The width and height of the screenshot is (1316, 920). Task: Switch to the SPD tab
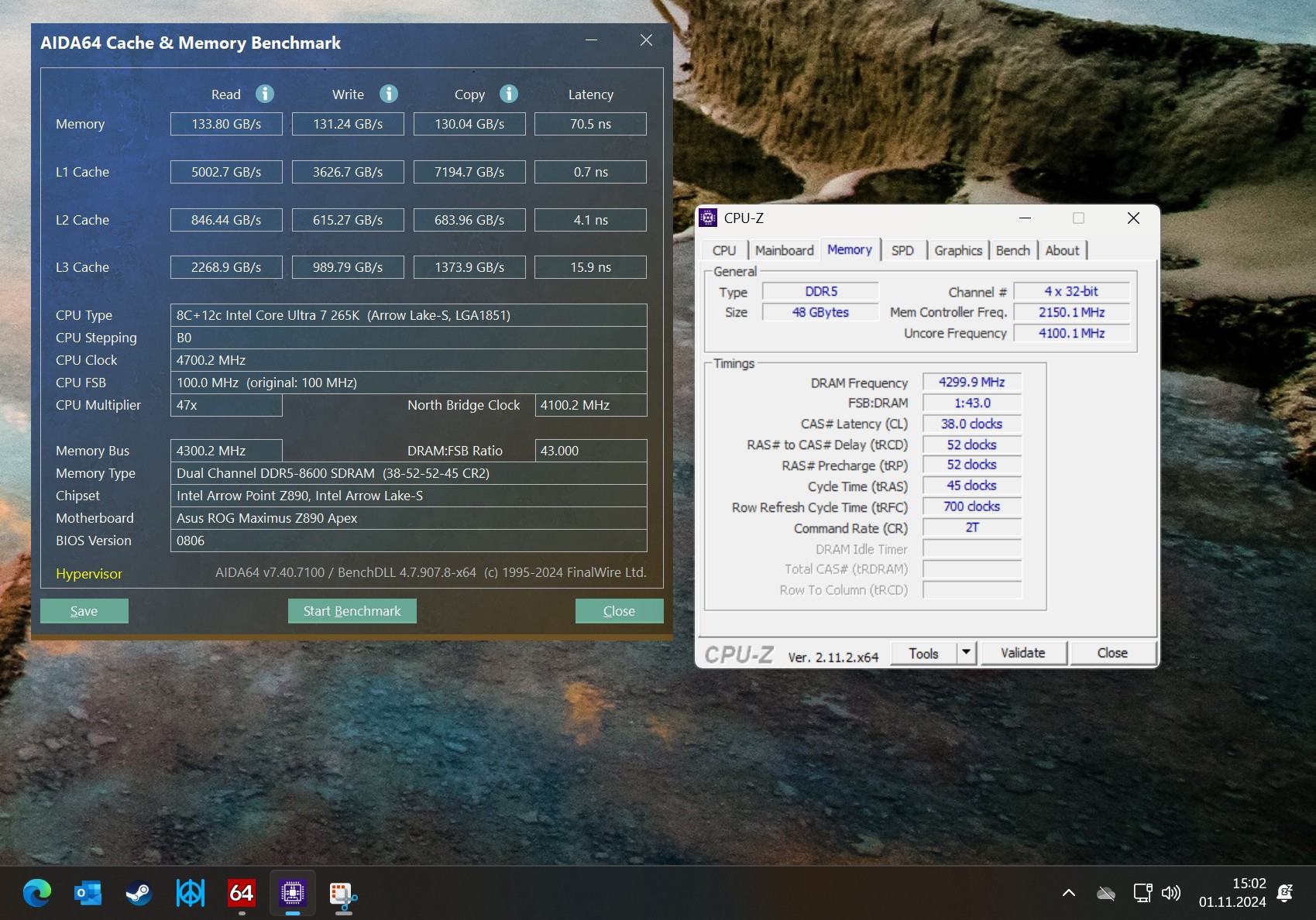[x=902, y=250]
